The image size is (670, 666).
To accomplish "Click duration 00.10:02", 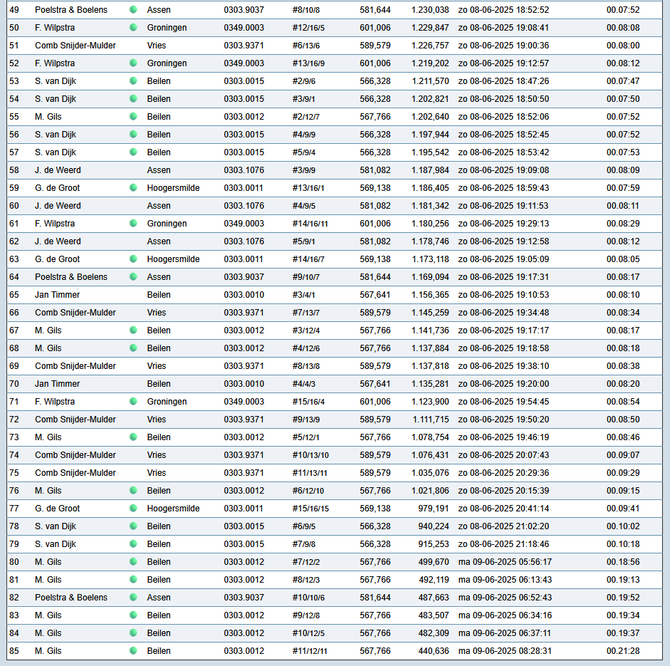I will click(623, 526).
